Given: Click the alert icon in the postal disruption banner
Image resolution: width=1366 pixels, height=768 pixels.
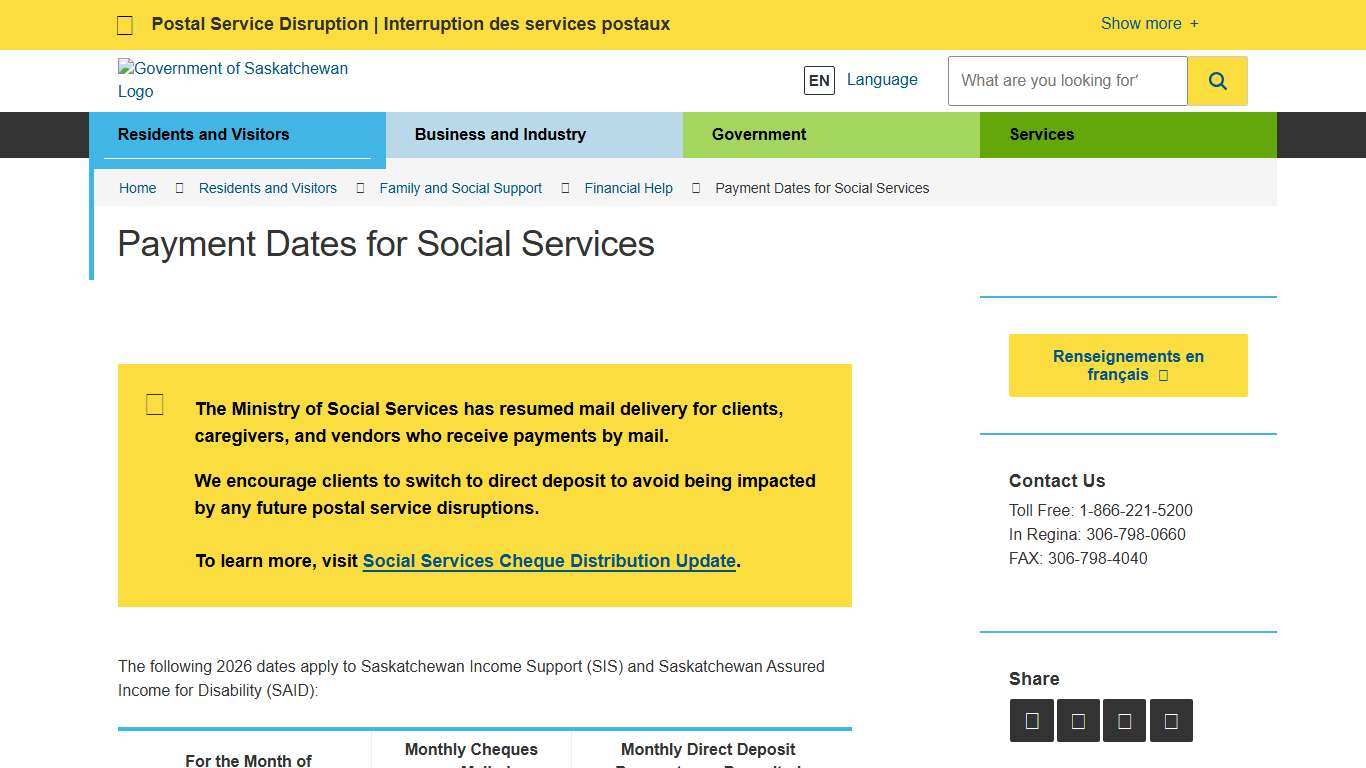Looking at the screenshot, I should pyautogui.click(x=125, y=24).
